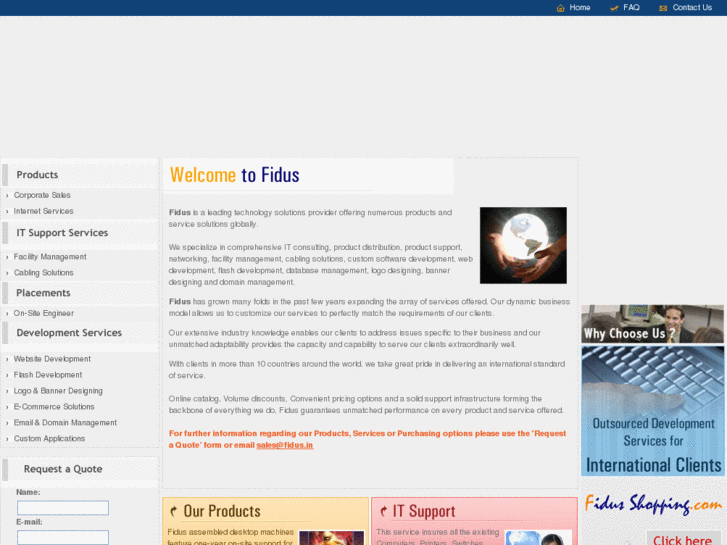Select the Placements sidebar heading
This screenshot has height=545, width=727.
coord(43,293)
